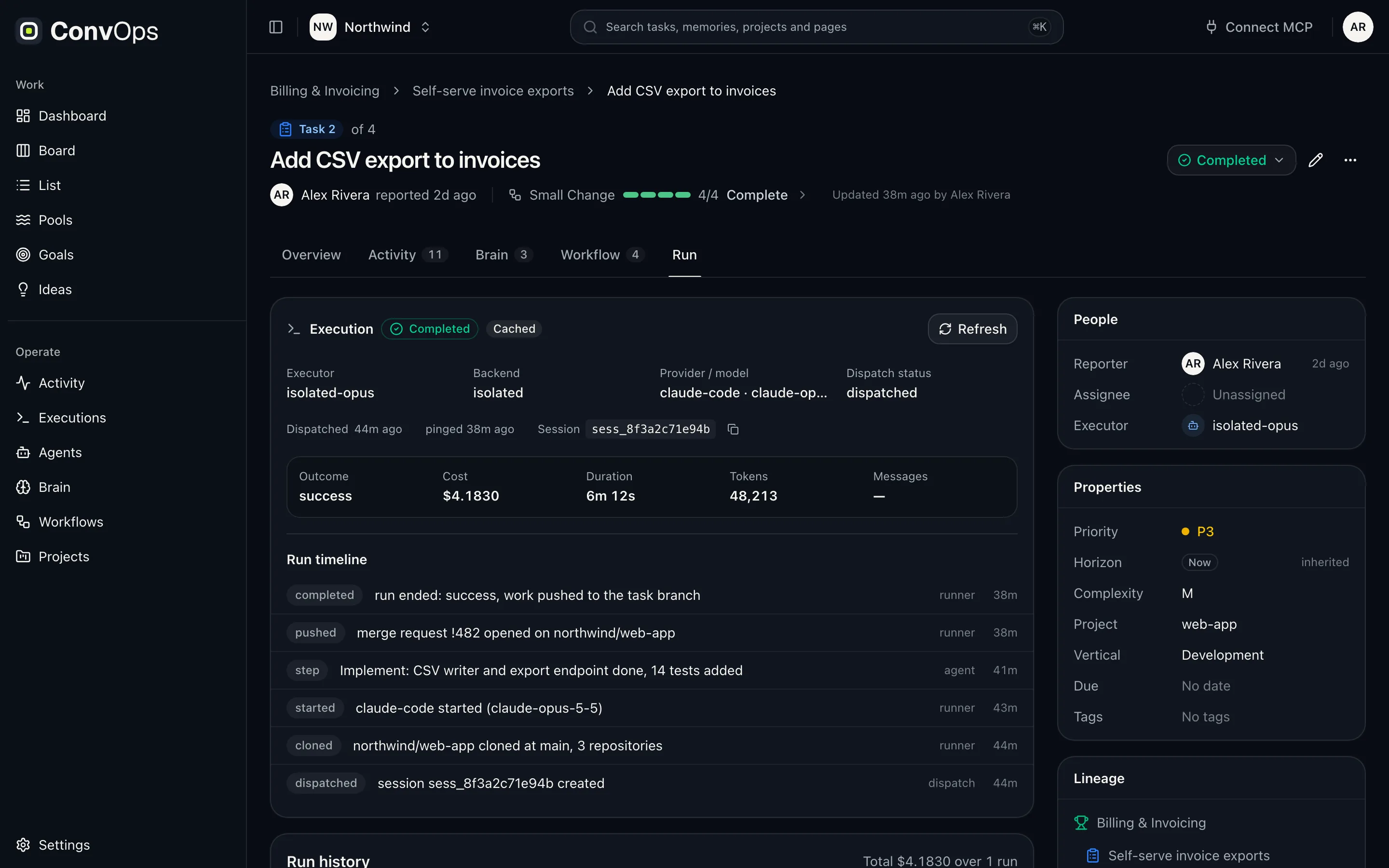Click the Task 2 badge
Screen dimensions: 1389x868
pos(307,129)
